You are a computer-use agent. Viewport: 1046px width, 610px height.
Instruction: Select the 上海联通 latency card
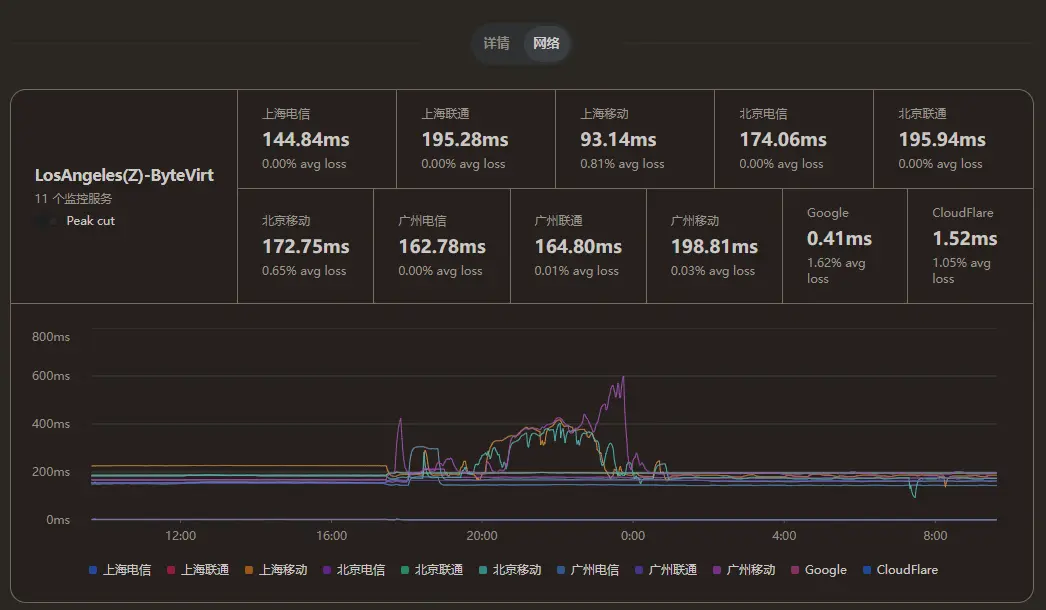pos(475,139)
